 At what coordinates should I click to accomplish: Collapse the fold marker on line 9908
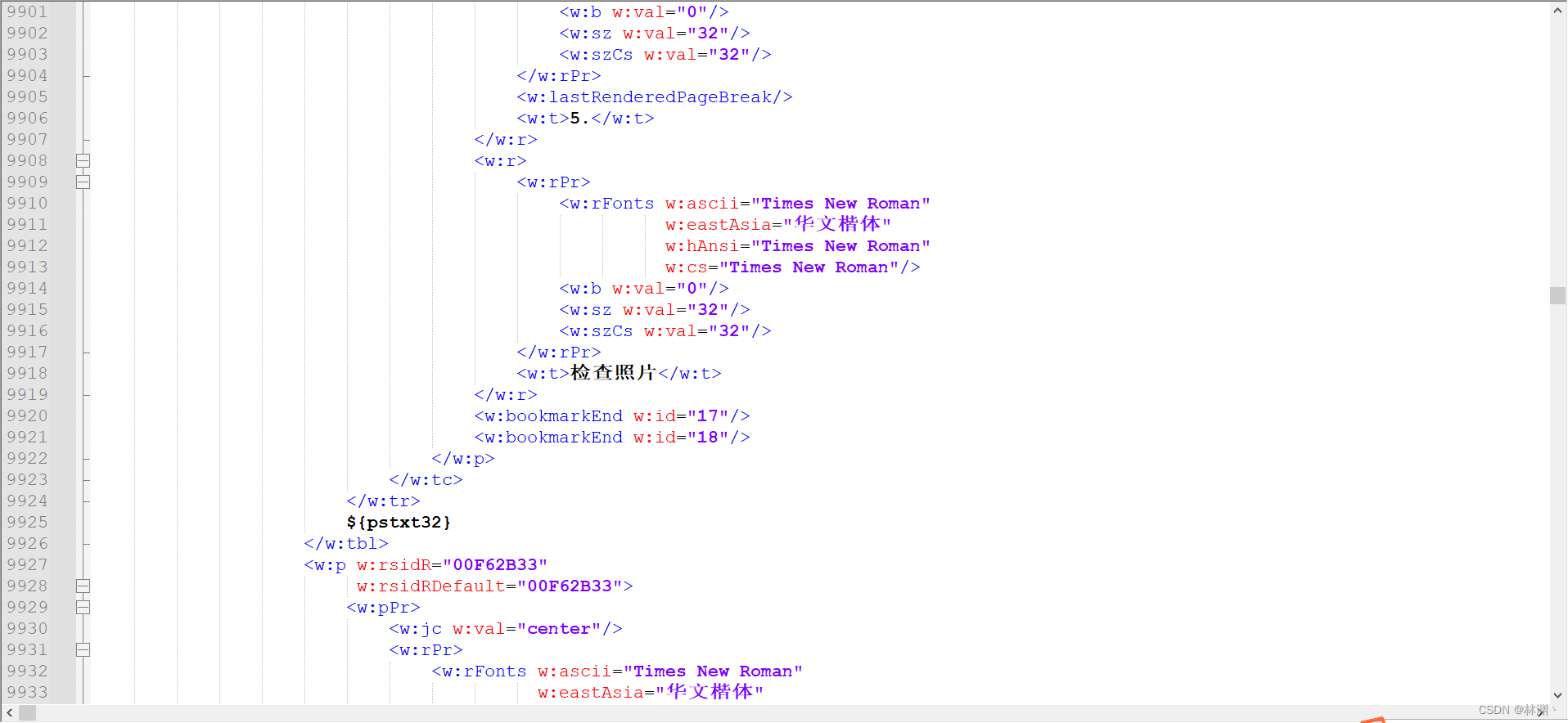[x=83, y=161]
